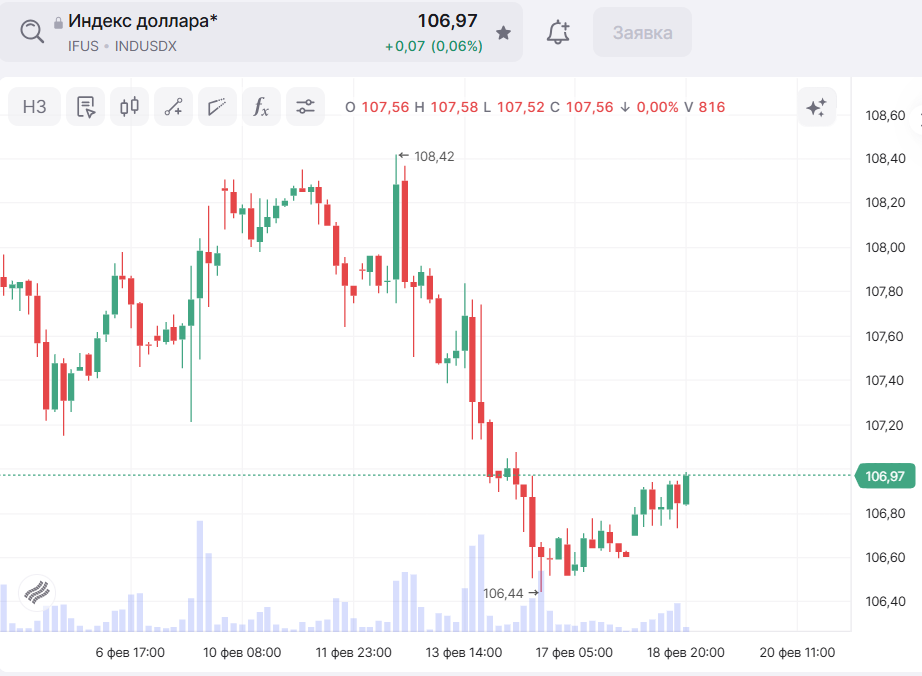Viewport: 922px width, 676px height.
Task: Click the Индекс доллара instrument name
Action: (x=142, y=20)
